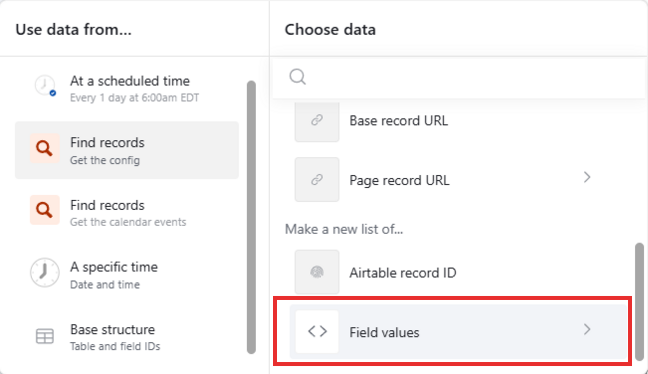
Task: Click the 'Every 1 day at 6:00am EDT' text
Action: 134,98
